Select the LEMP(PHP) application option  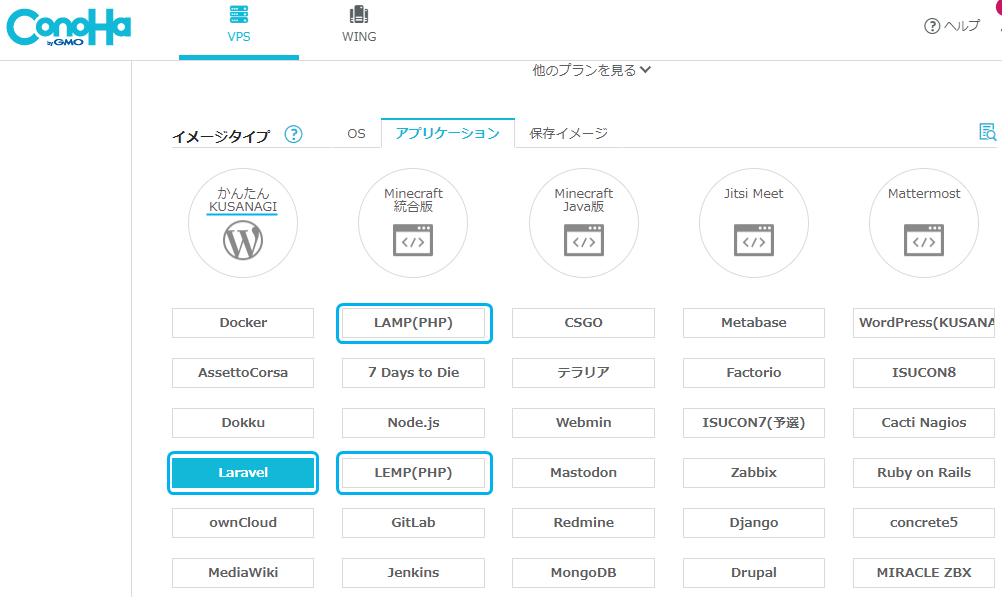(x=413, y=473)
